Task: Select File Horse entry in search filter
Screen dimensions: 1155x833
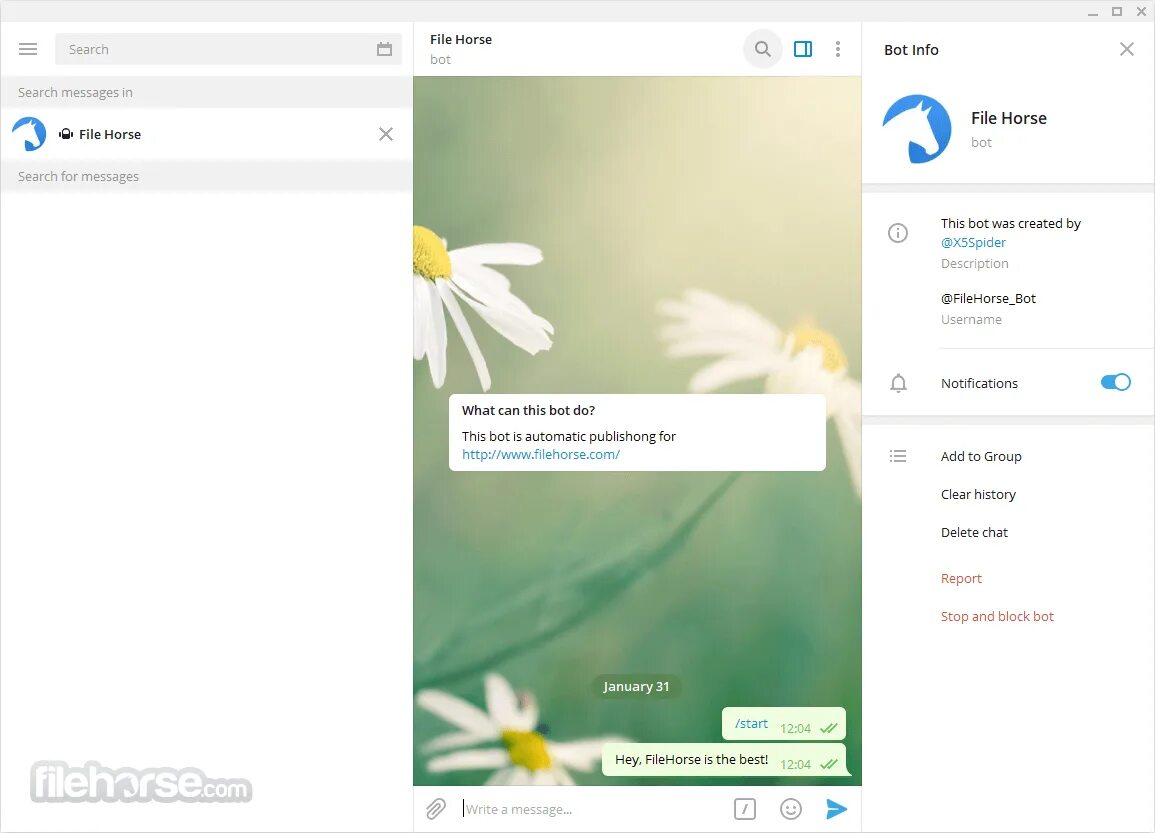Action: pyautogui.click(x=206, y=134)
